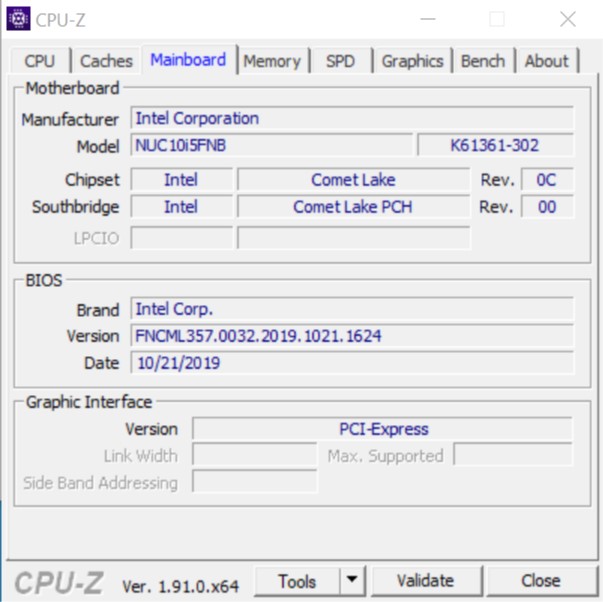Show the About tab
This screenshot has width=603, height=602.
pyautogui.click(x=546, y=61)
